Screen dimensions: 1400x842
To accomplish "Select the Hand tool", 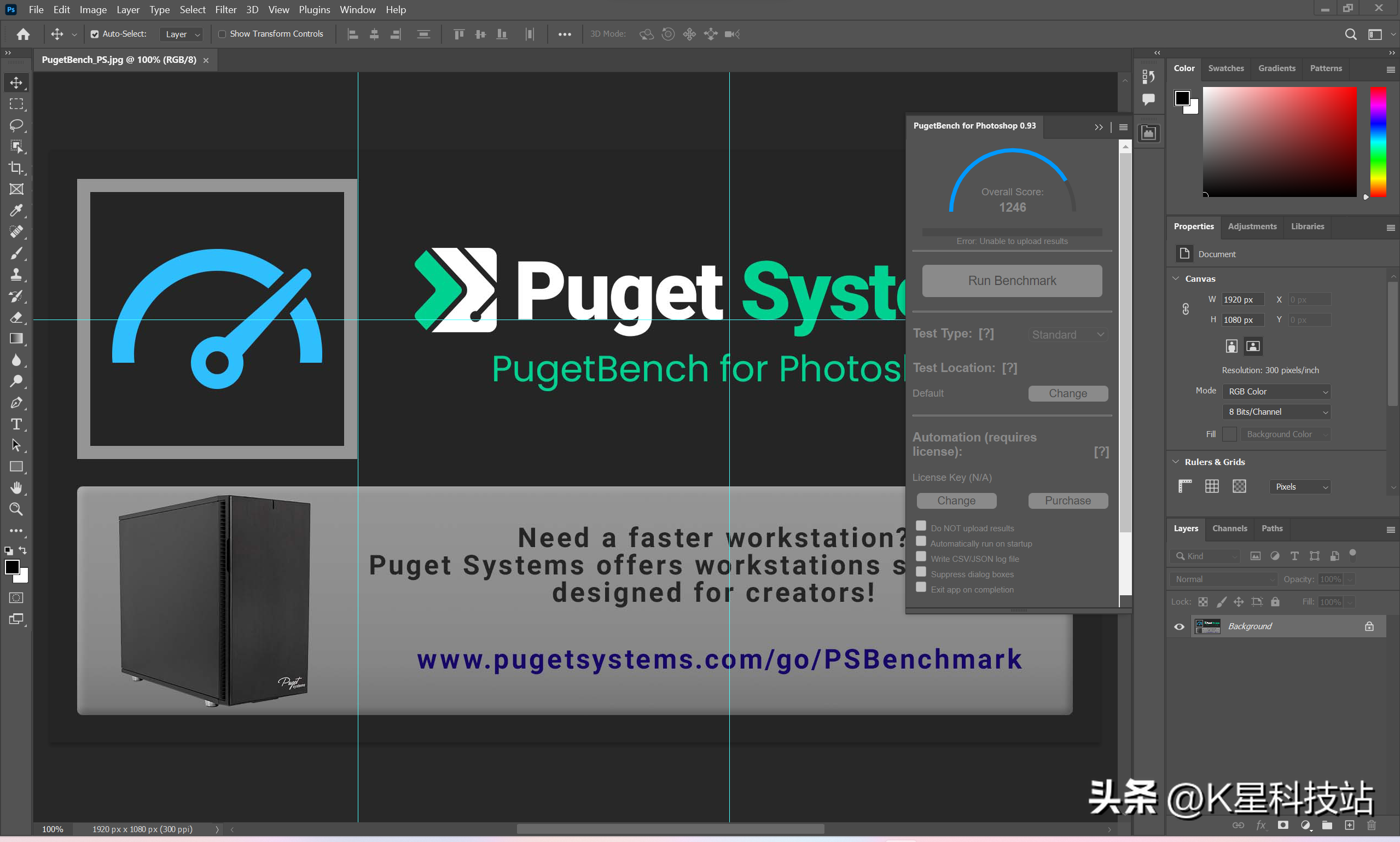I will [x=16, y=488].
